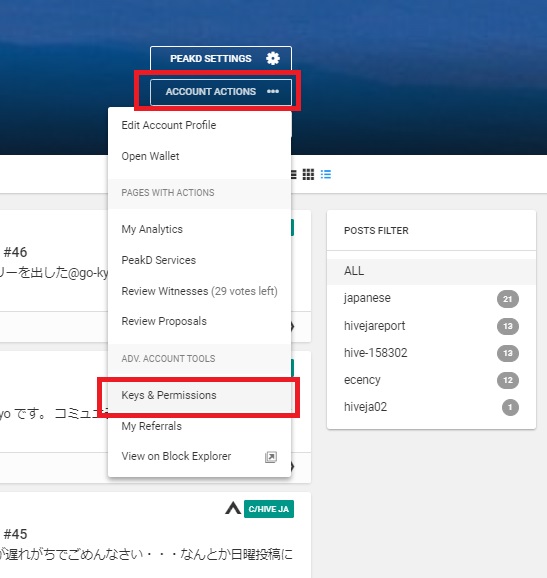Select My Referrals entry
547x578 pixels.
(199, 426)
